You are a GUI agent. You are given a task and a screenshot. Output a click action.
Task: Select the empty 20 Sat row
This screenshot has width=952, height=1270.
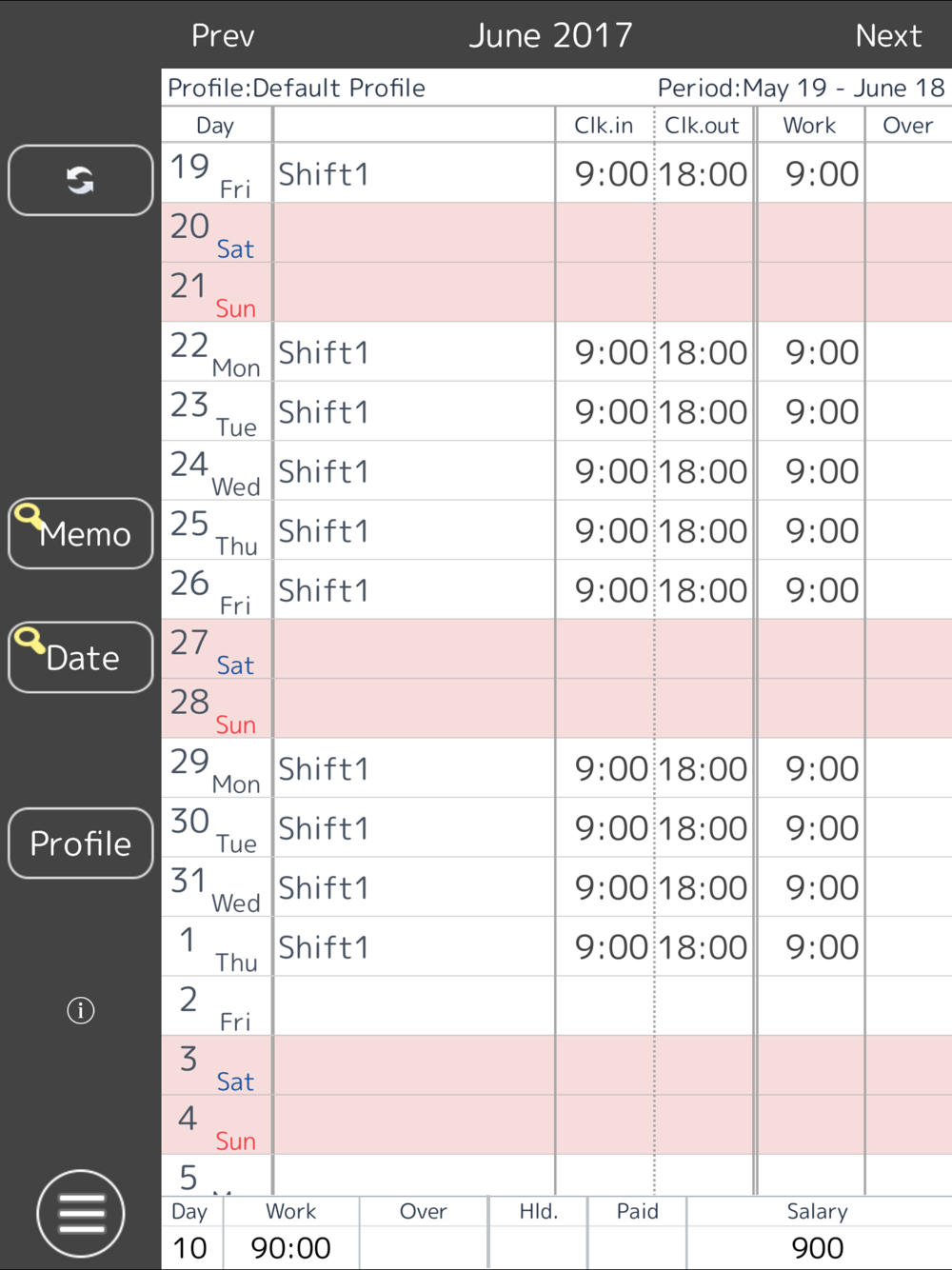pos(557,233)
